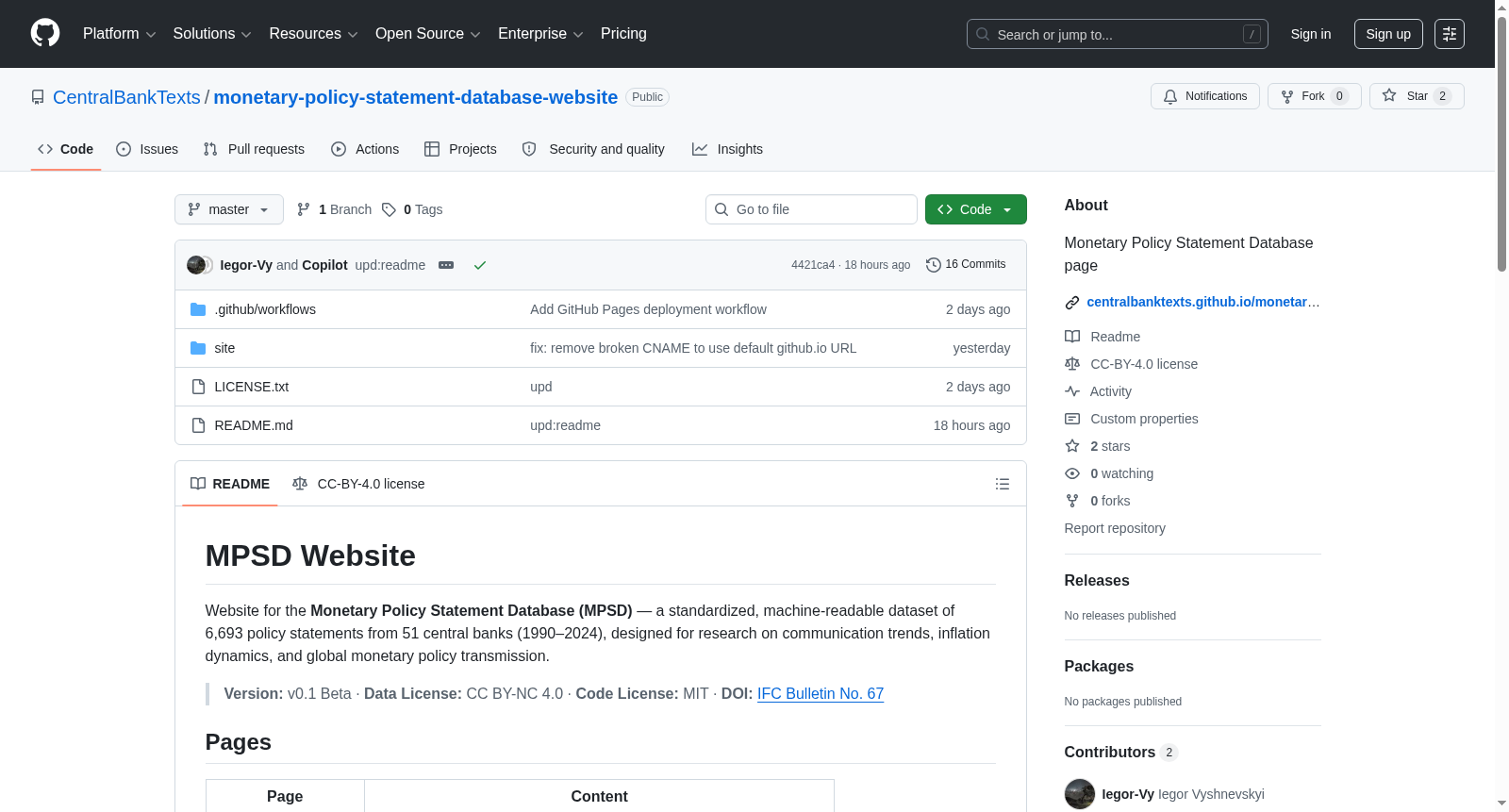Image resolution: width=1509 pixels, height=812 pixels.
Task: Focus the Search or jump to field
Action: (x=1117, y=34)
